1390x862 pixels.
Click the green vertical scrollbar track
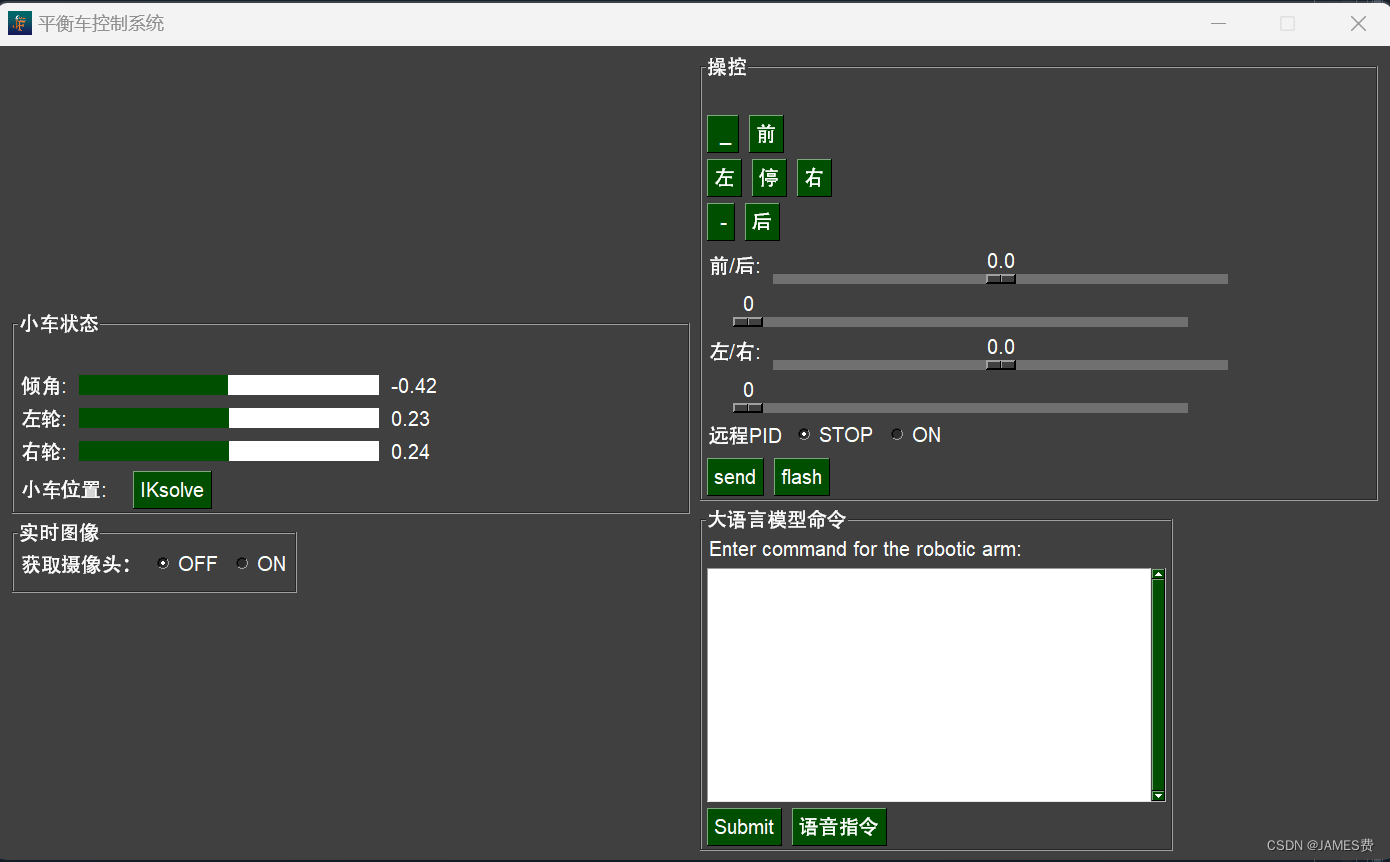(1159, 685)
